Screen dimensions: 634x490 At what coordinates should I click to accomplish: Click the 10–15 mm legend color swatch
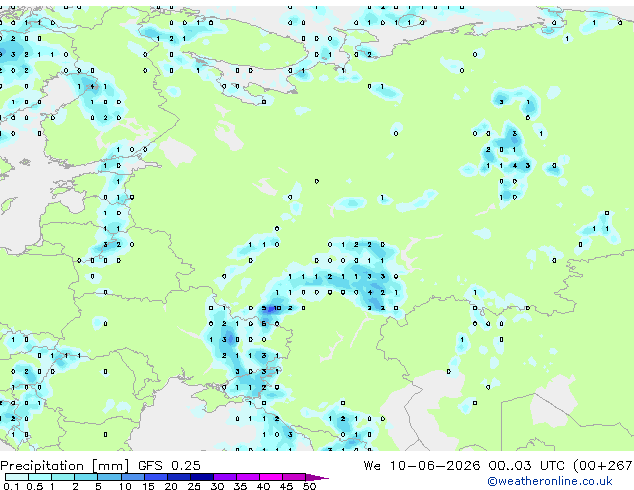[x=132, y=477]
